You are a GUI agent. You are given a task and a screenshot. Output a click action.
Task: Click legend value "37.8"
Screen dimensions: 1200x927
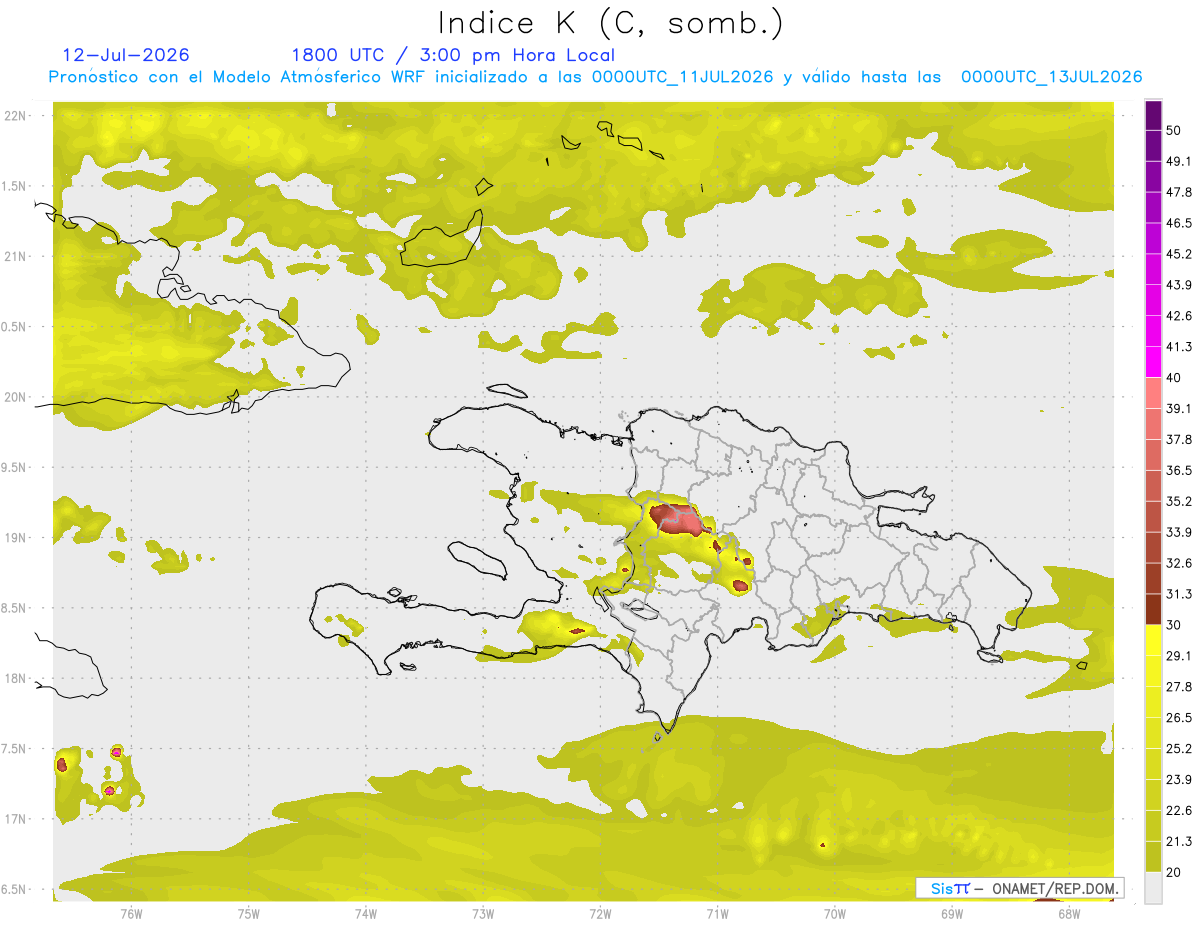[1179, 439]
